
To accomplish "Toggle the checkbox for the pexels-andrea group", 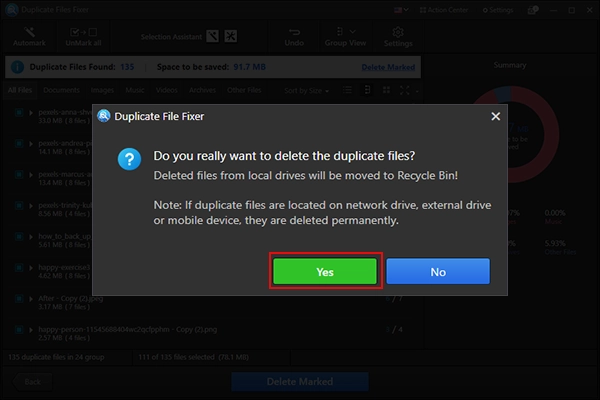I will (19, 144).
